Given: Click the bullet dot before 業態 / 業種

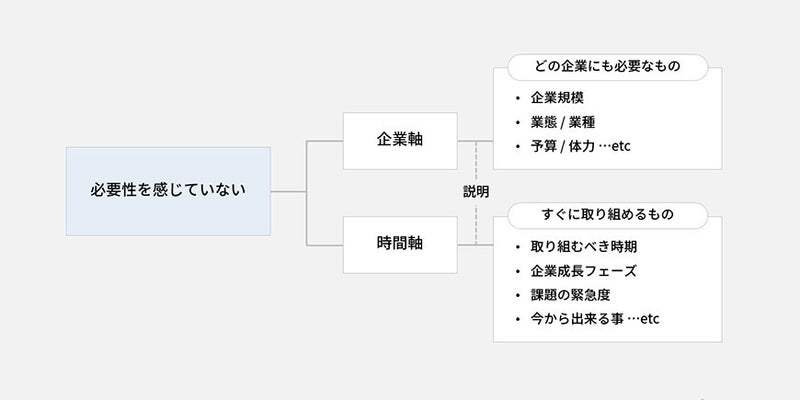Looking at the screenshot, I should point(518,122).
